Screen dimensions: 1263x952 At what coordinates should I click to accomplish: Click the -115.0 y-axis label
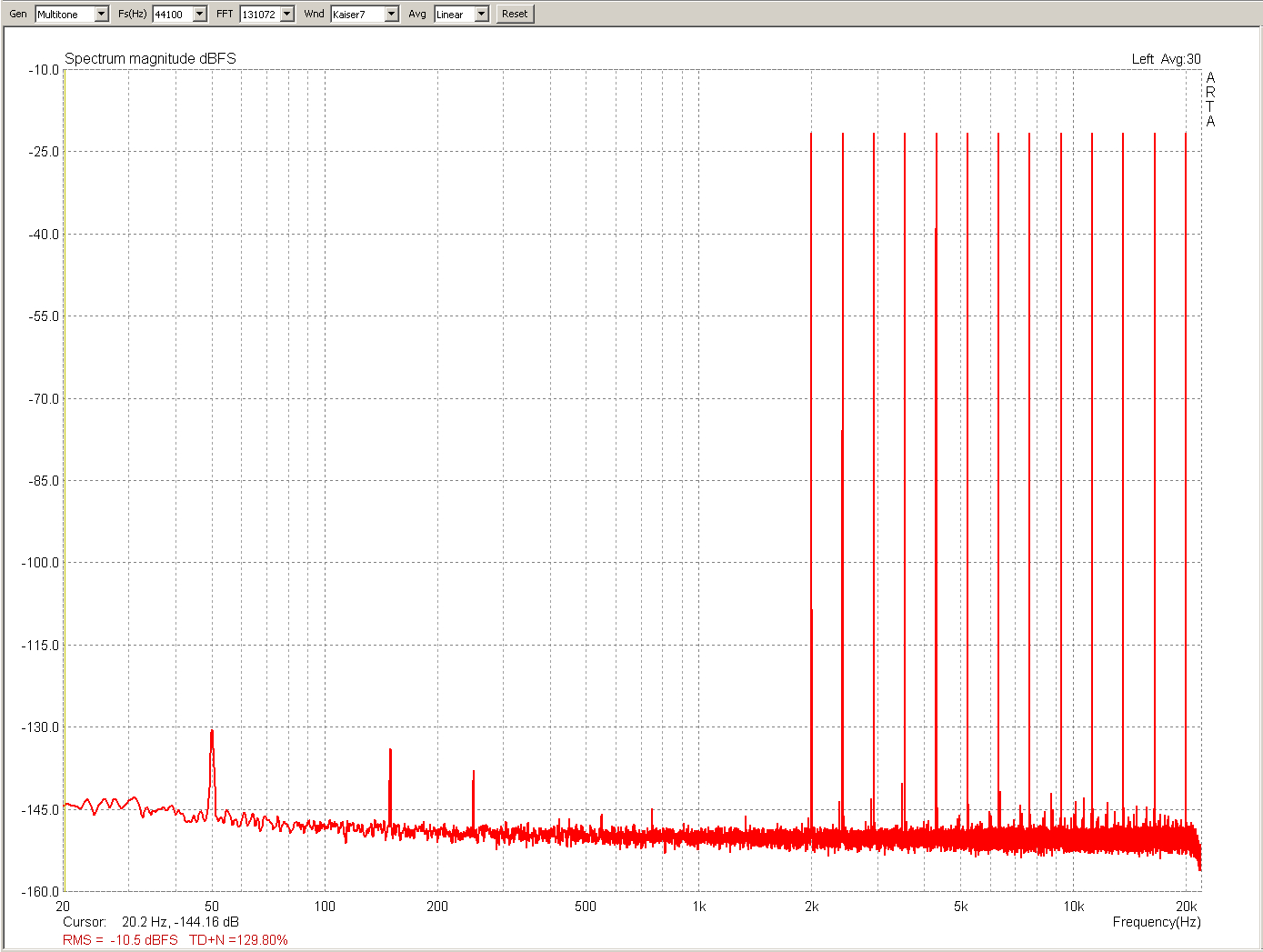coord(40,646)
